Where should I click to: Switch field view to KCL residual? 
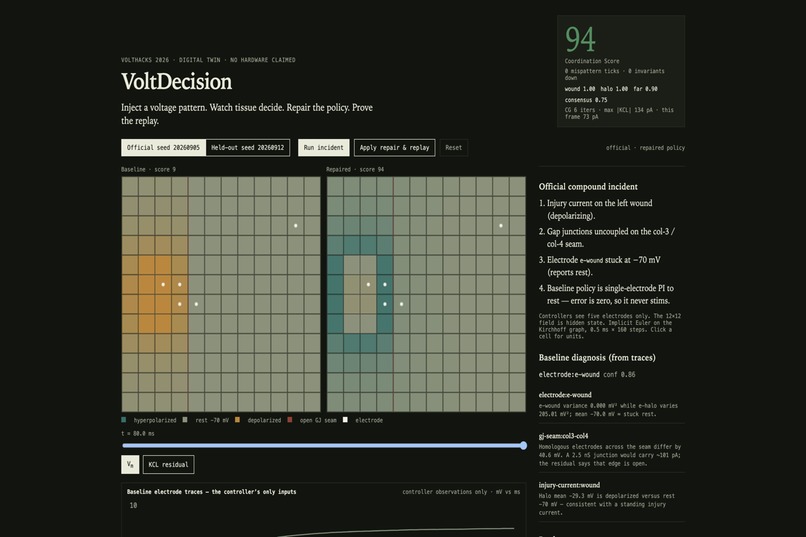pyautogui.click(x=169, y=465)
